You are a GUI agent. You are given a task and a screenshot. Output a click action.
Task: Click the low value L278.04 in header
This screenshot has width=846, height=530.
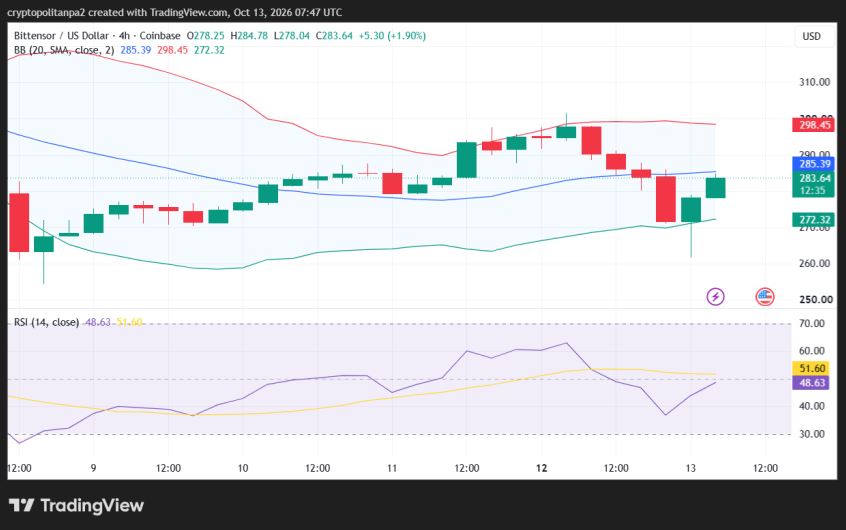click(x=292, y=36)
